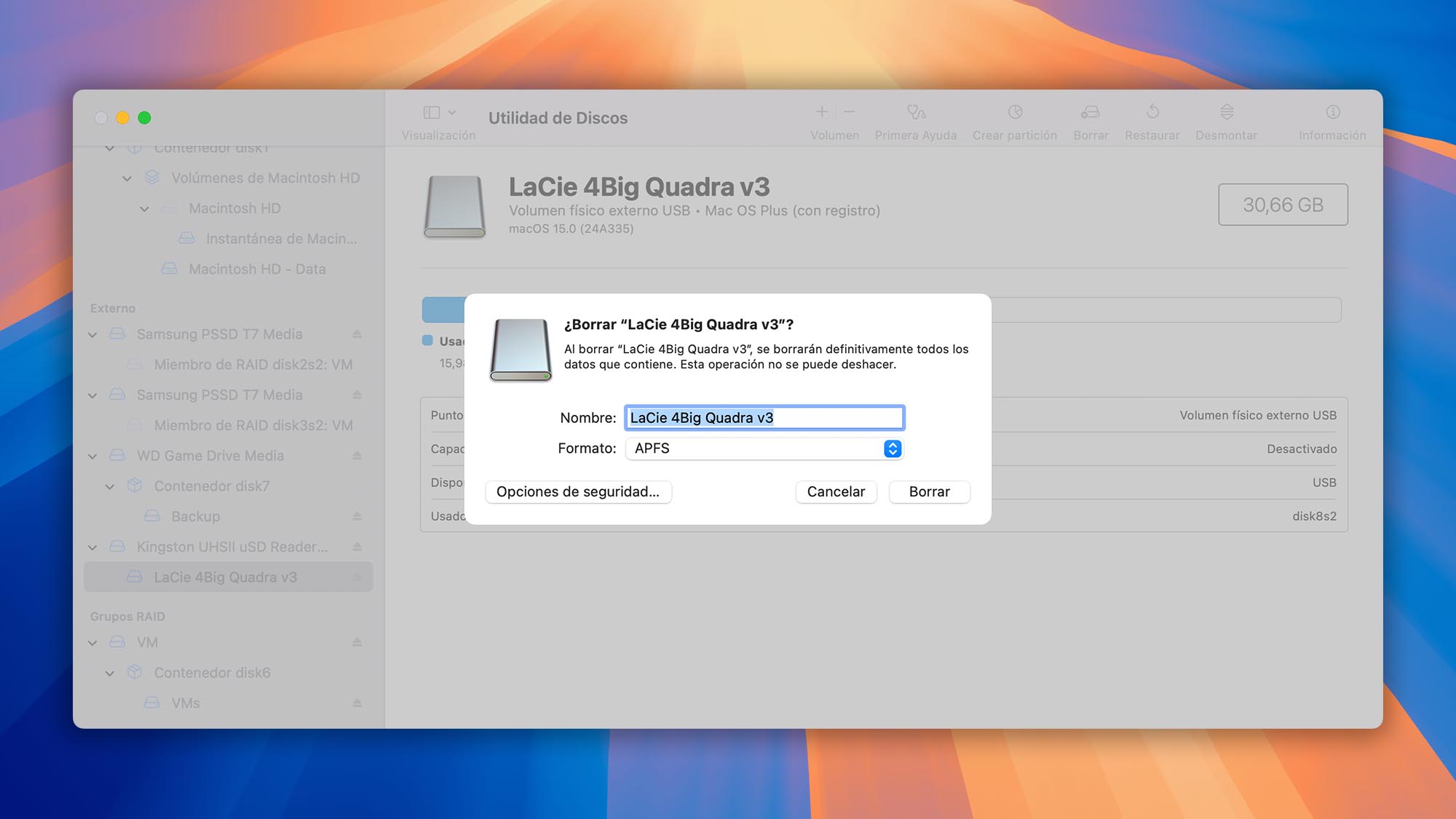Open the Visualización dropdown chevron
This screenshot has height=819, width=1456.
pyautogui.click(x=452, y=112)
